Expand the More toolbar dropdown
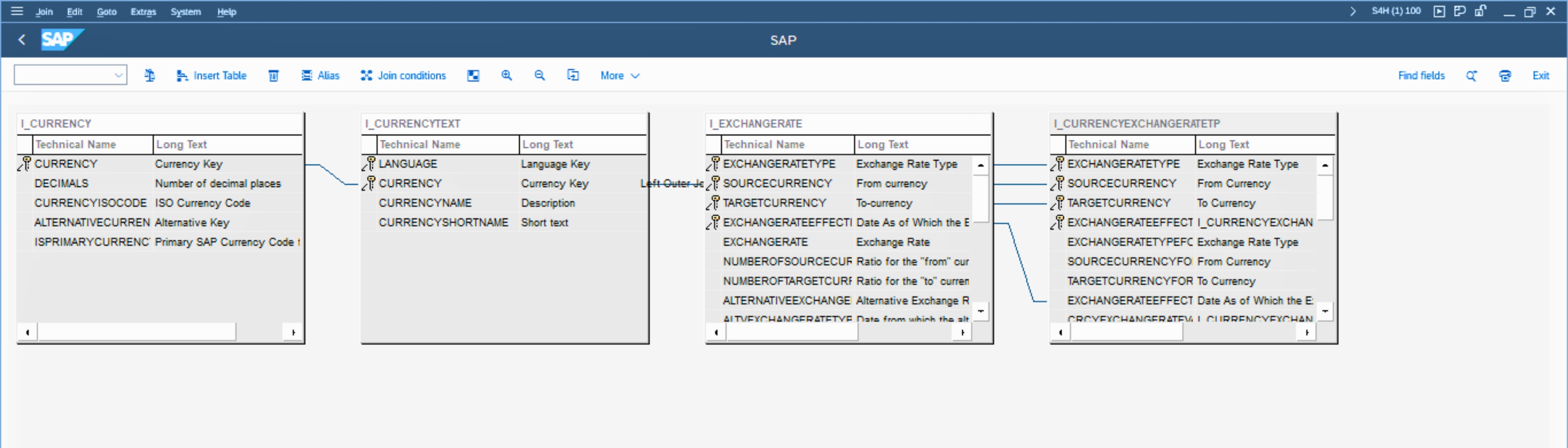This screenshot has width=1568, height=448. click(x=620, y=75)
